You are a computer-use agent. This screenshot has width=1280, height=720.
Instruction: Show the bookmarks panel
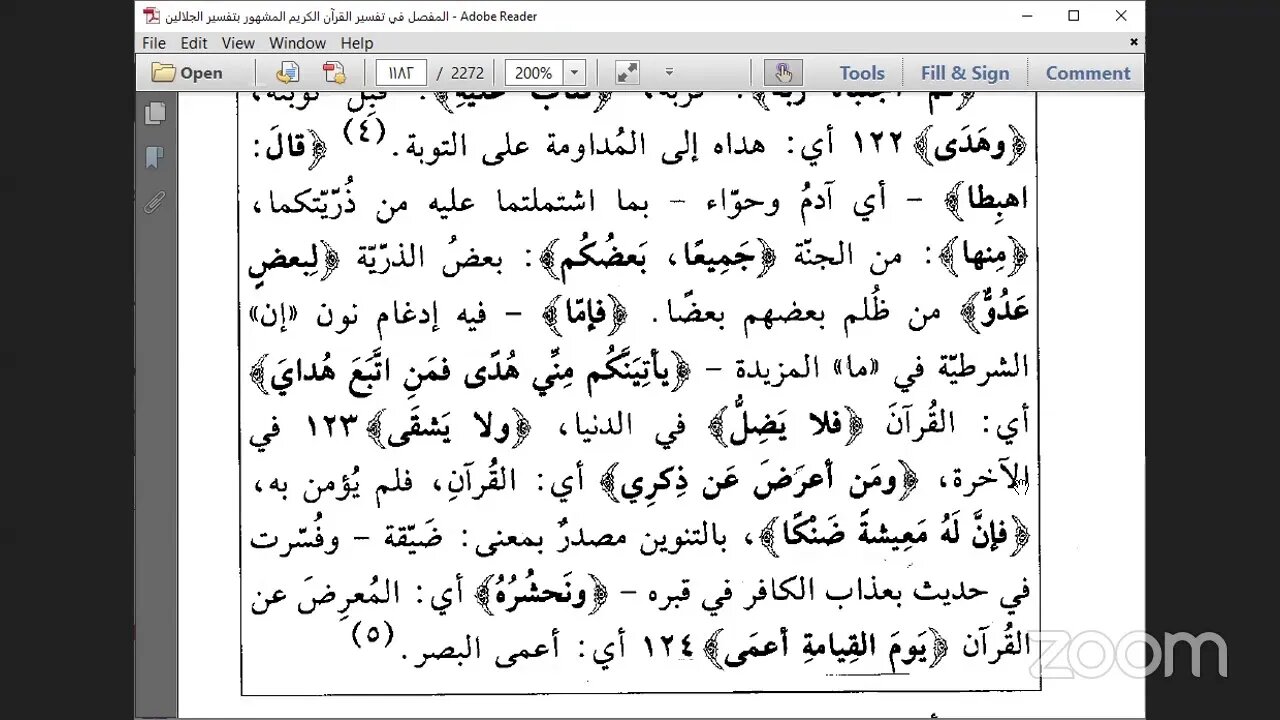pos(155,158)
